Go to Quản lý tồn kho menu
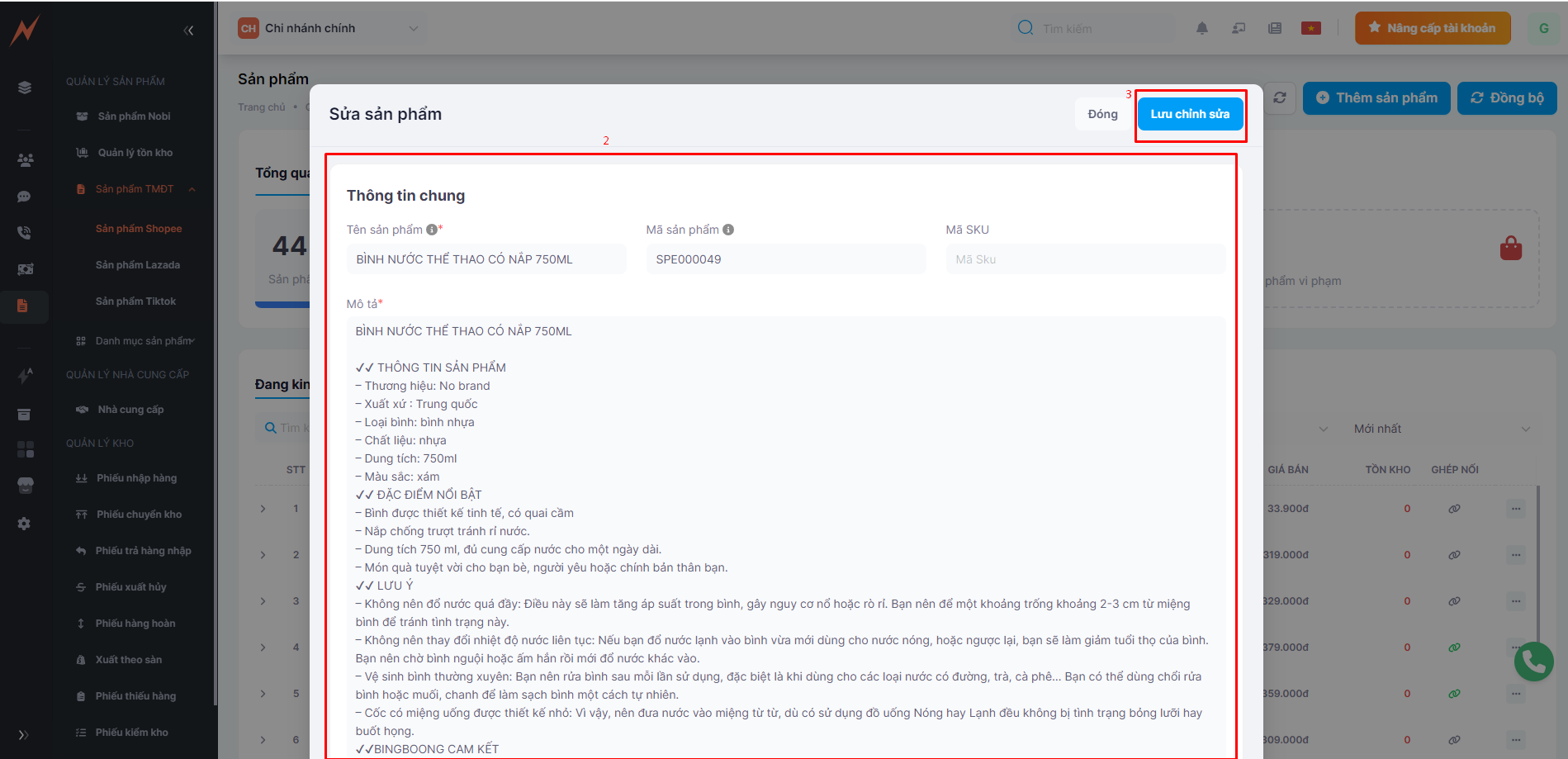Screen dimensions: 1568x759 (135, 153)
